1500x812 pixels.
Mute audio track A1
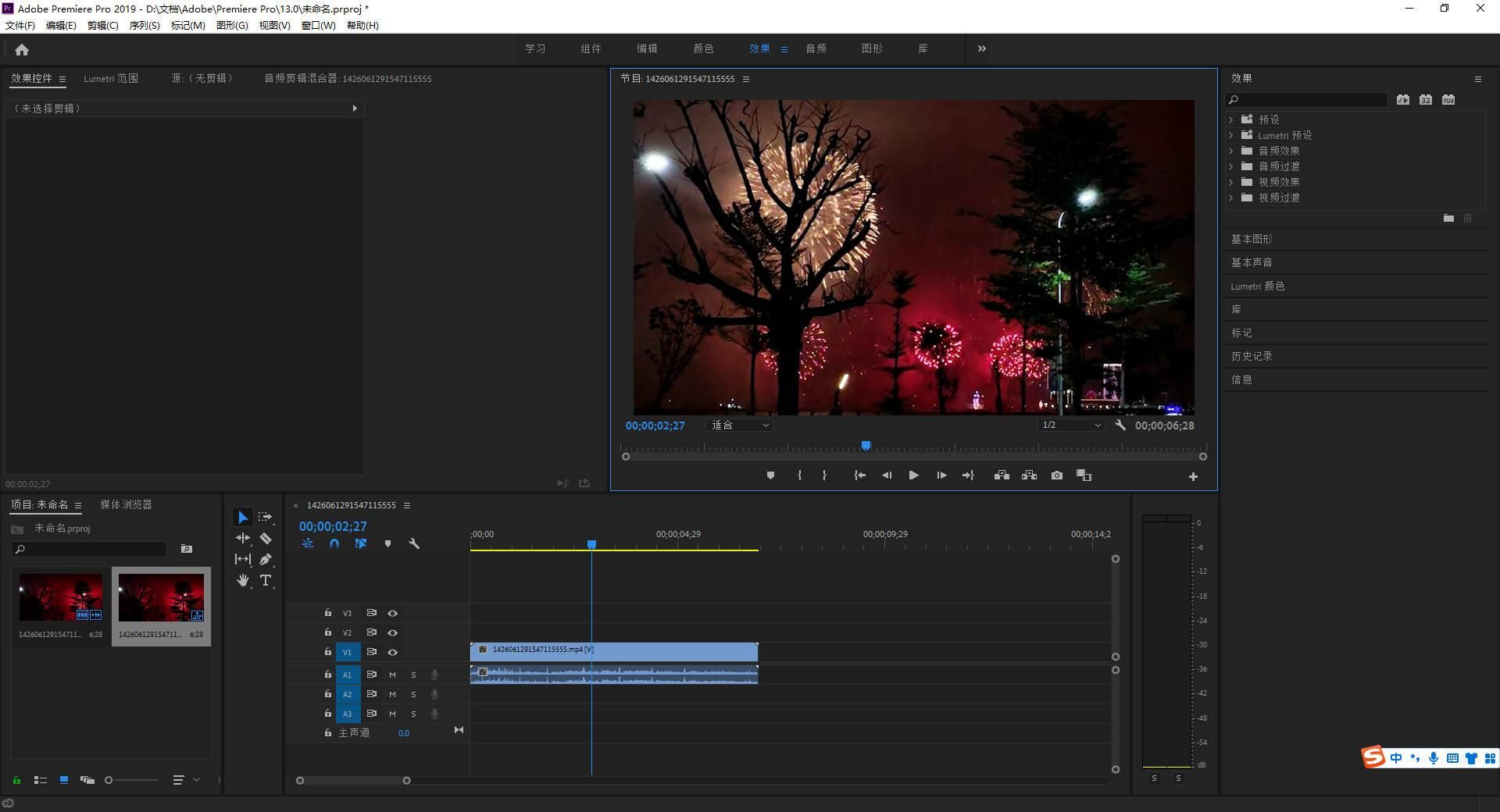click(392, 675)
